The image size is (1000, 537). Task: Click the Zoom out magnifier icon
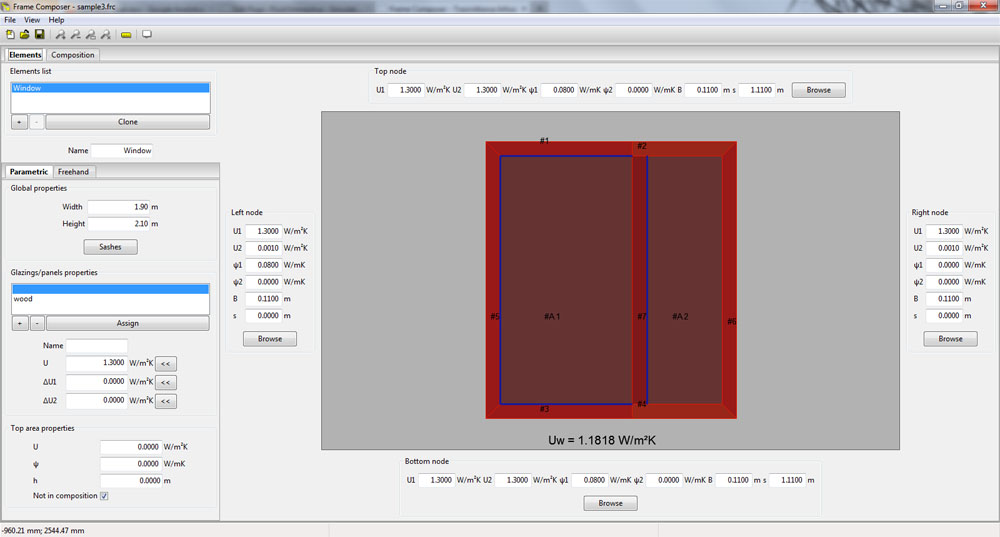[76, 34]
